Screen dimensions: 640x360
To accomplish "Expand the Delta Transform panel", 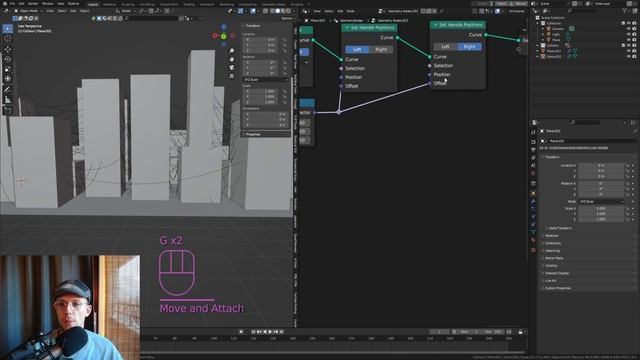I will click(560, 228).
